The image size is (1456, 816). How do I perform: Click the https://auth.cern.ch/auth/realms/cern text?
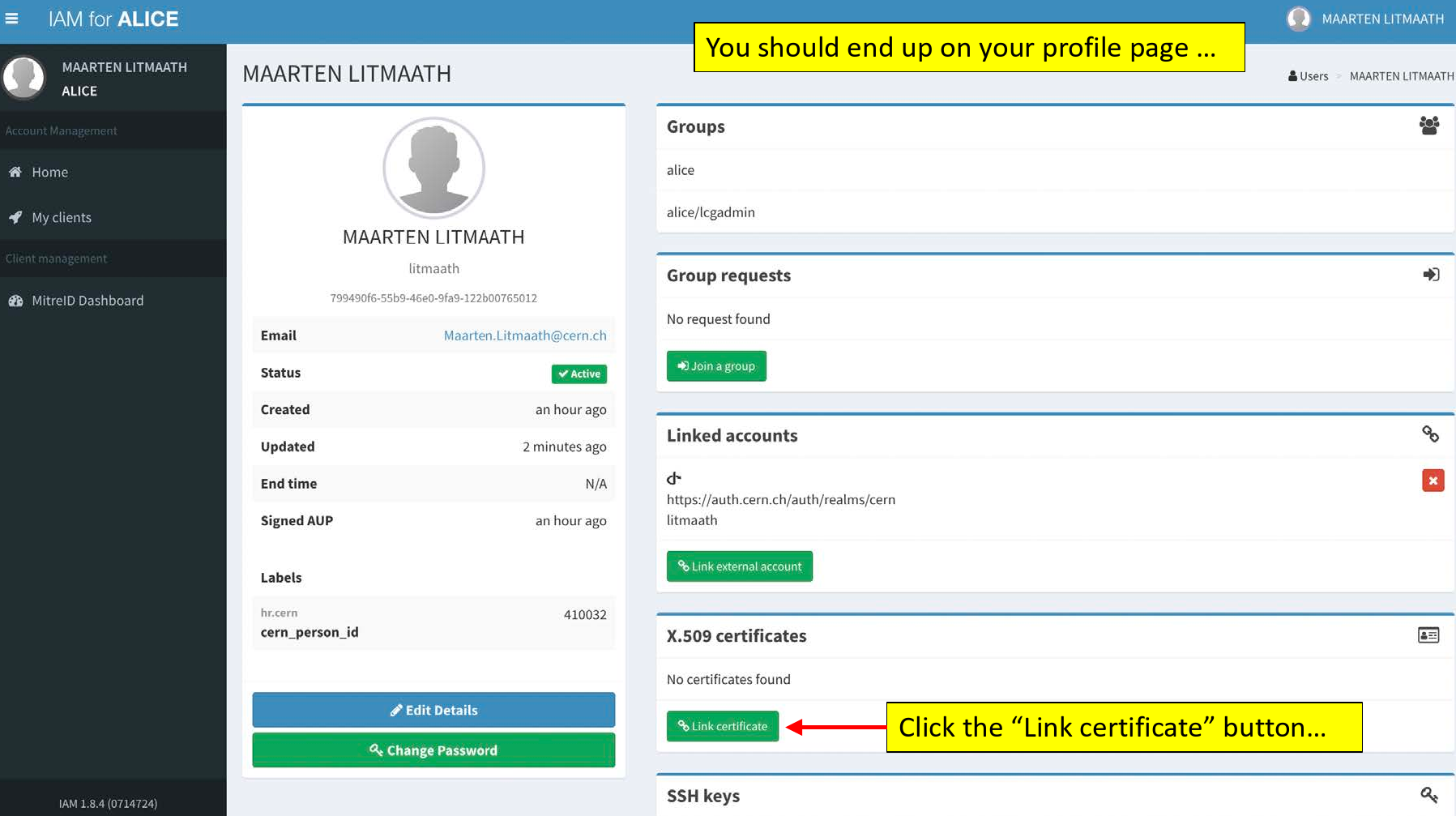[781, 500]
